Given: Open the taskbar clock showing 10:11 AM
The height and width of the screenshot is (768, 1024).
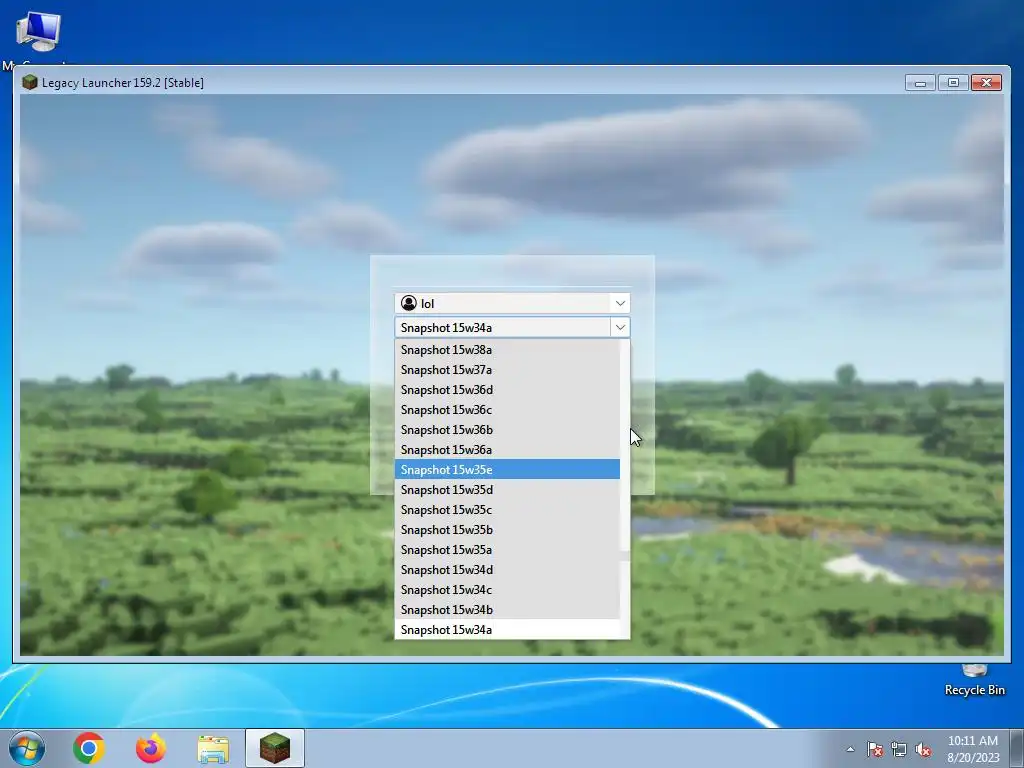Looking at the screenshot, I should click(973, 749).
